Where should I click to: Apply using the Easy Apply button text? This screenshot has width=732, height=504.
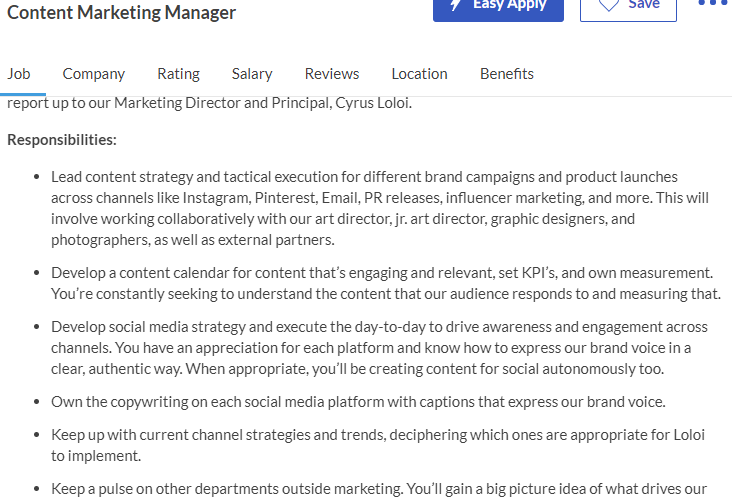coord(509,4)
